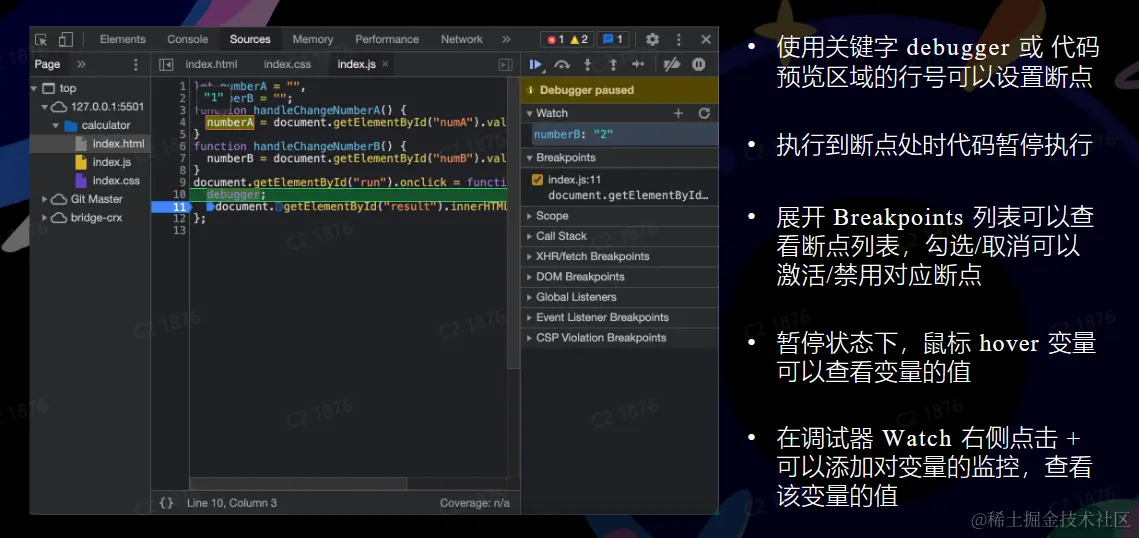Click the Step icon
The width and height of the screenshot is (1139, 538).
tap(638, 65)
